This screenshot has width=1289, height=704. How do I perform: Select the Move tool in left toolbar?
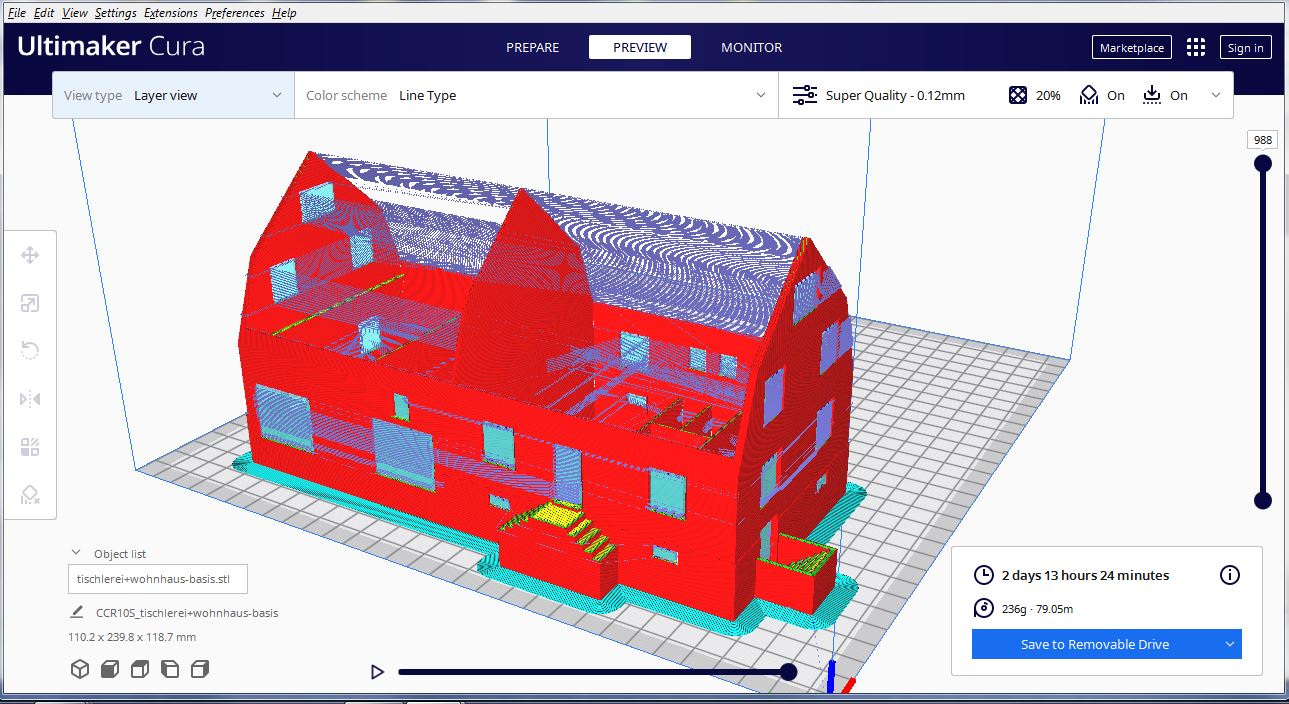pyautogui.click(x=30, y=255)
